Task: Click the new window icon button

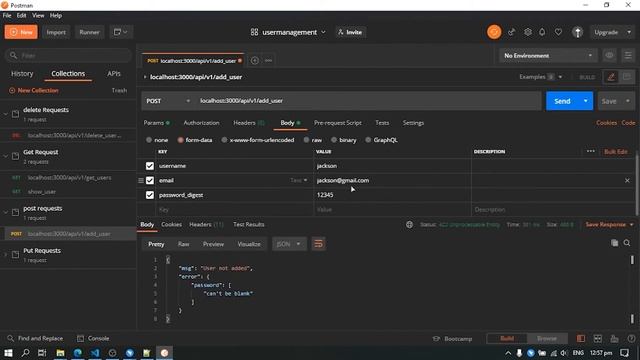Action: pyautogui.click(x=121, y=32)
